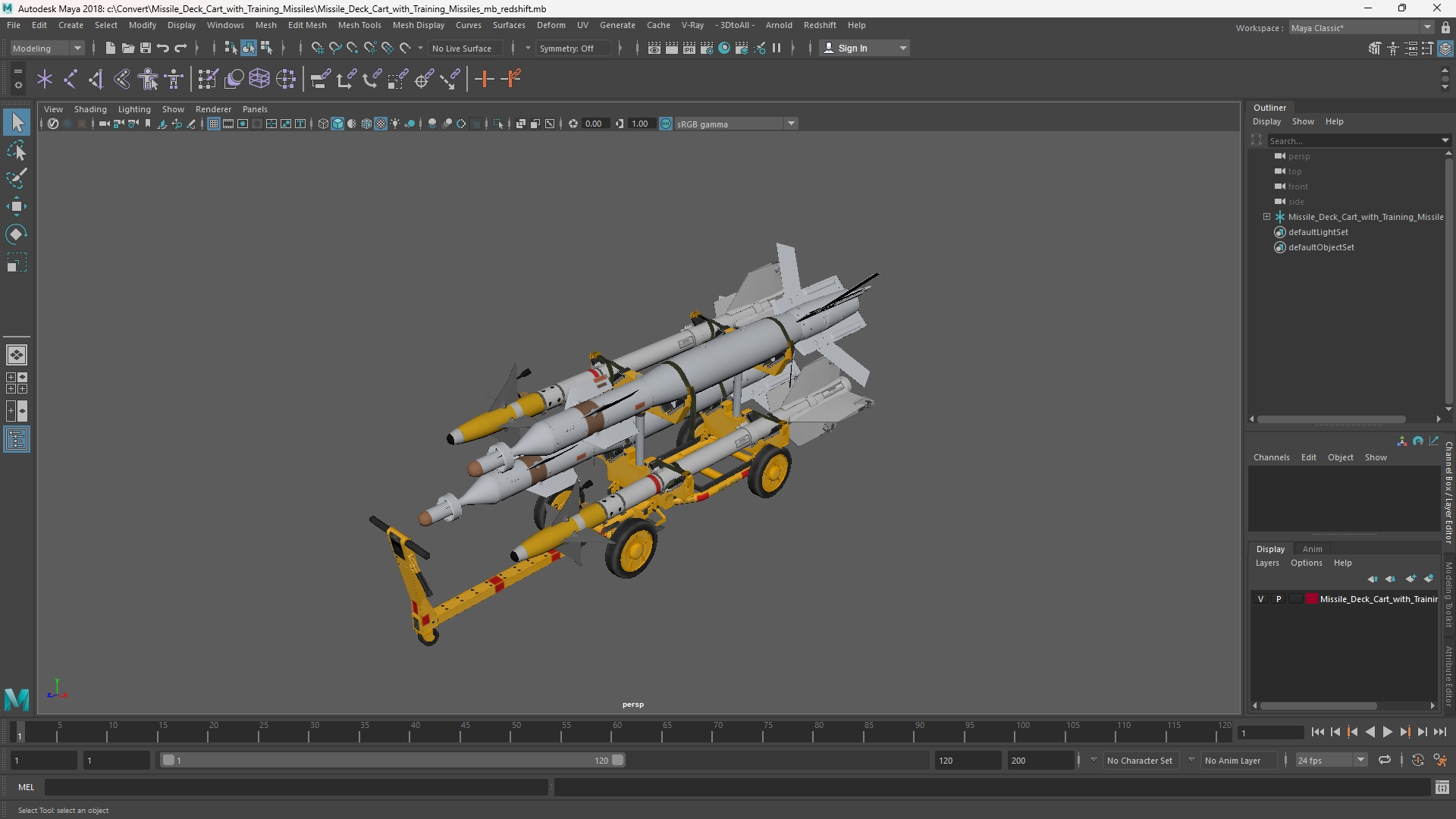
Task: Click the Save Scene icon
Action: [x=145, y=48]
